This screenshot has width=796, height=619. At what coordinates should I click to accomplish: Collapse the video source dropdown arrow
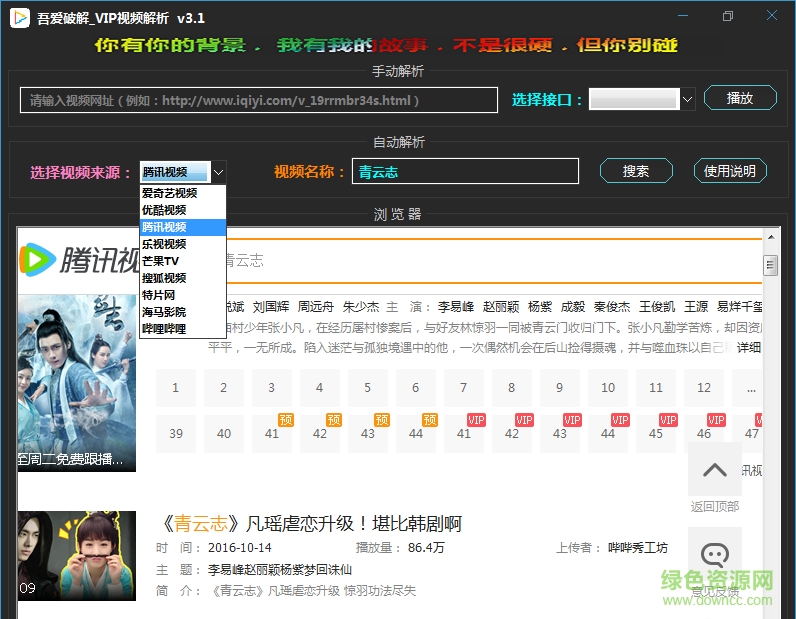coord(218,172)
